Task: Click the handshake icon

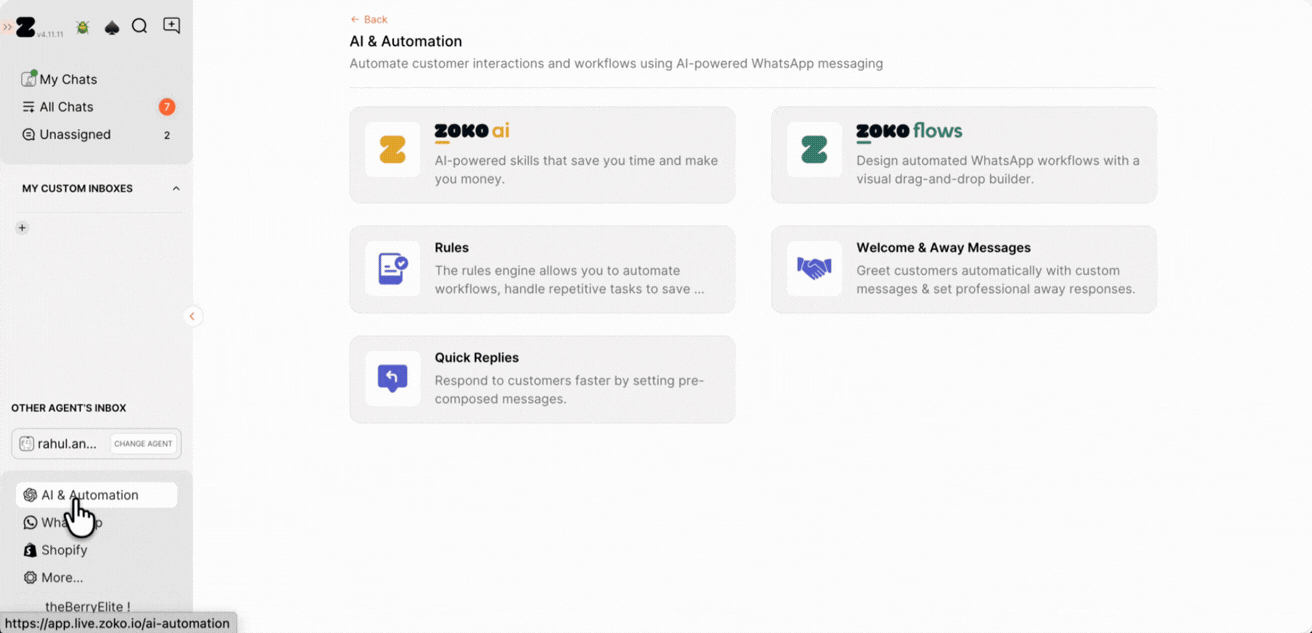Action: tap(814, 268)
